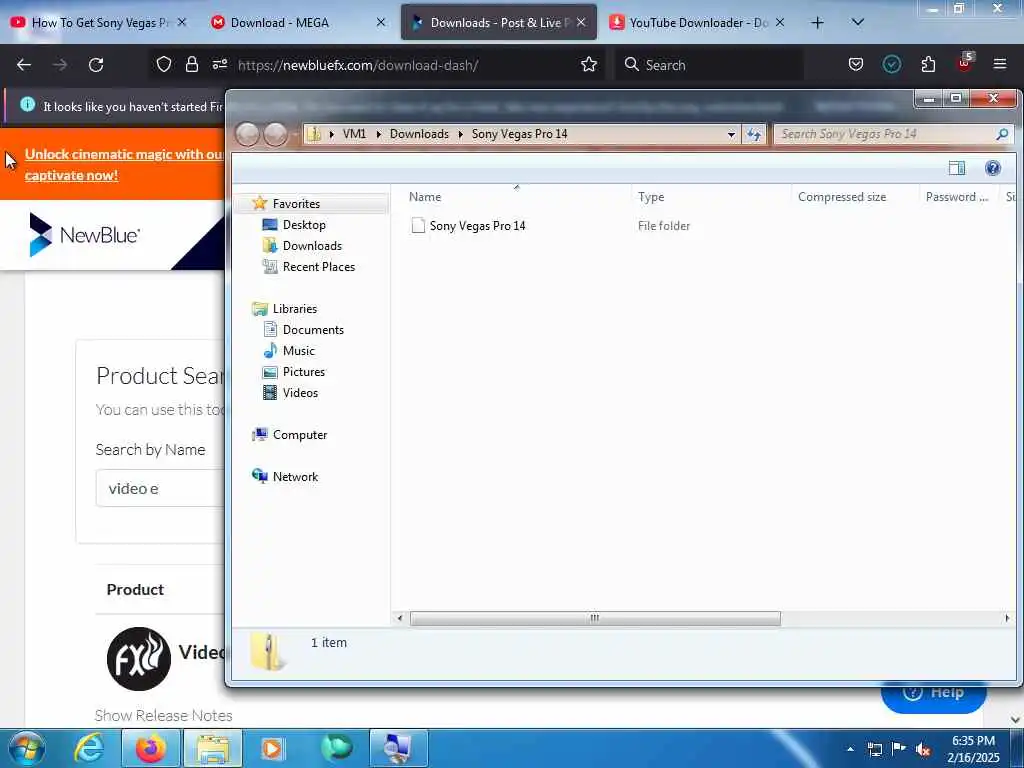Click the volume muted tray icon
The width and height of the screenshot is (1024, 768).
(923, 749)
